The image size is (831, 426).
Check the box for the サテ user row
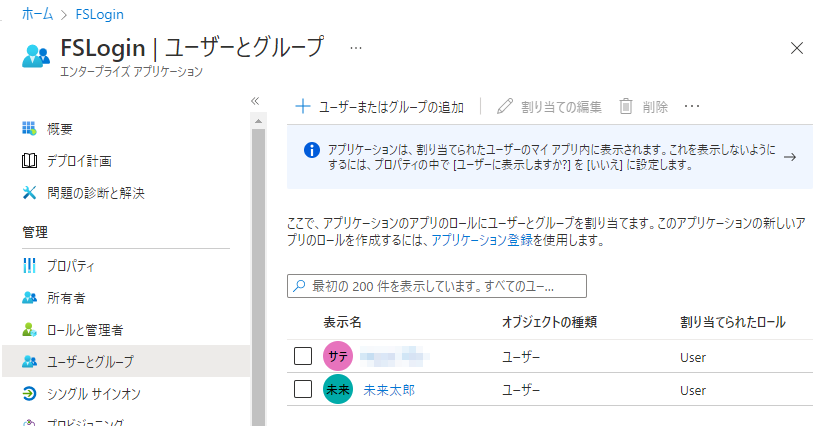pos(303,357)
